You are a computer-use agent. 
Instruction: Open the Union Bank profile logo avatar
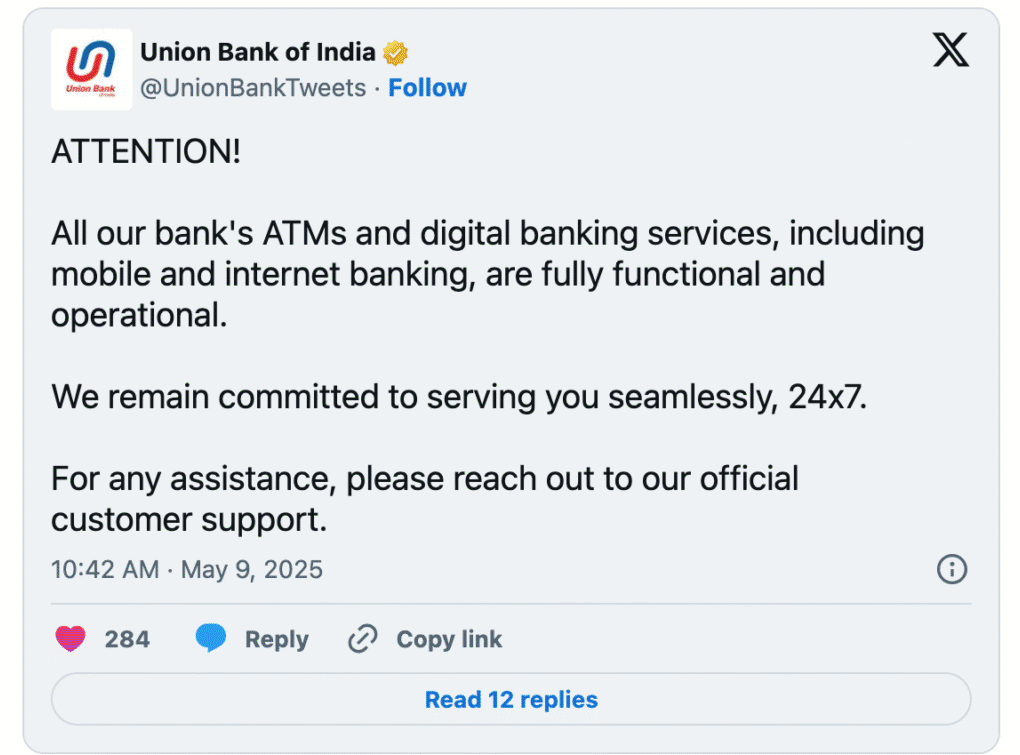coord(91,69)
